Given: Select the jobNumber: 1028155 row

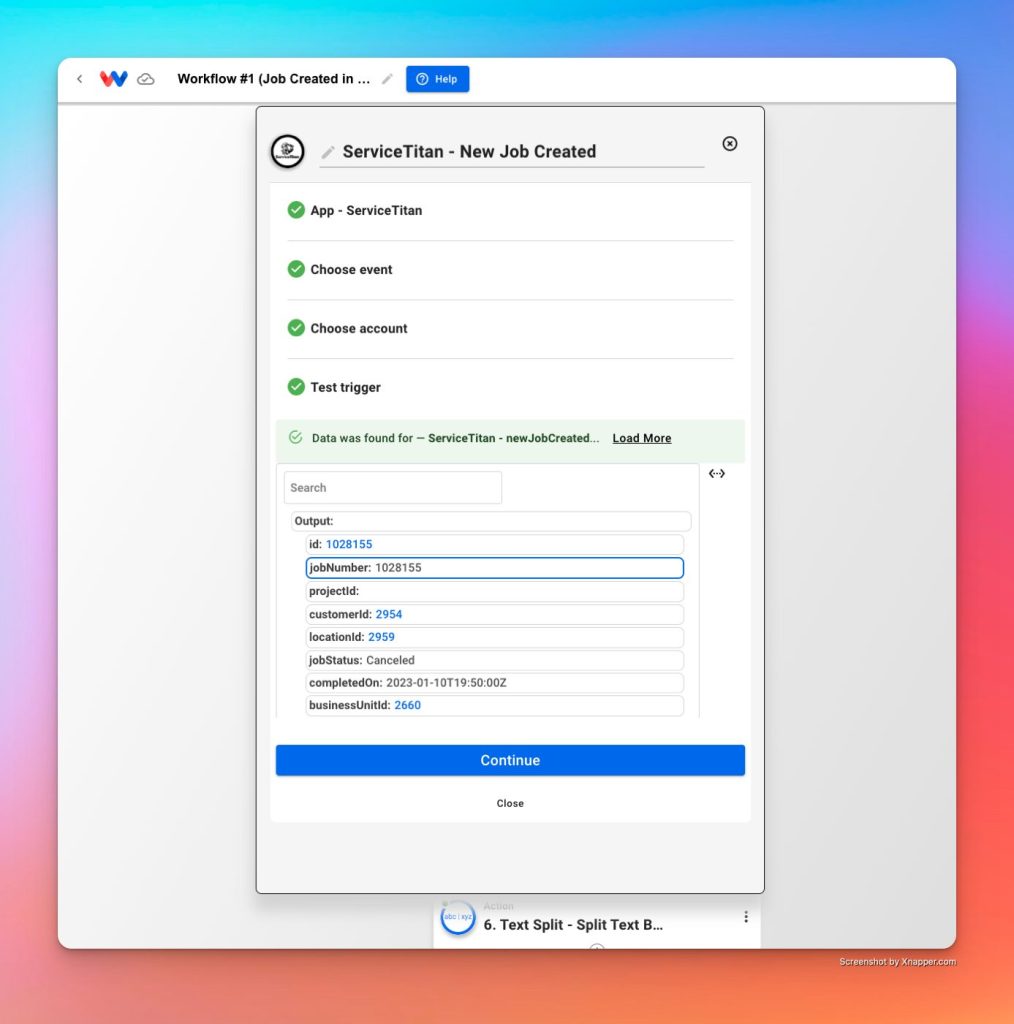Looking at the screenshot, I should pos(495,568).
